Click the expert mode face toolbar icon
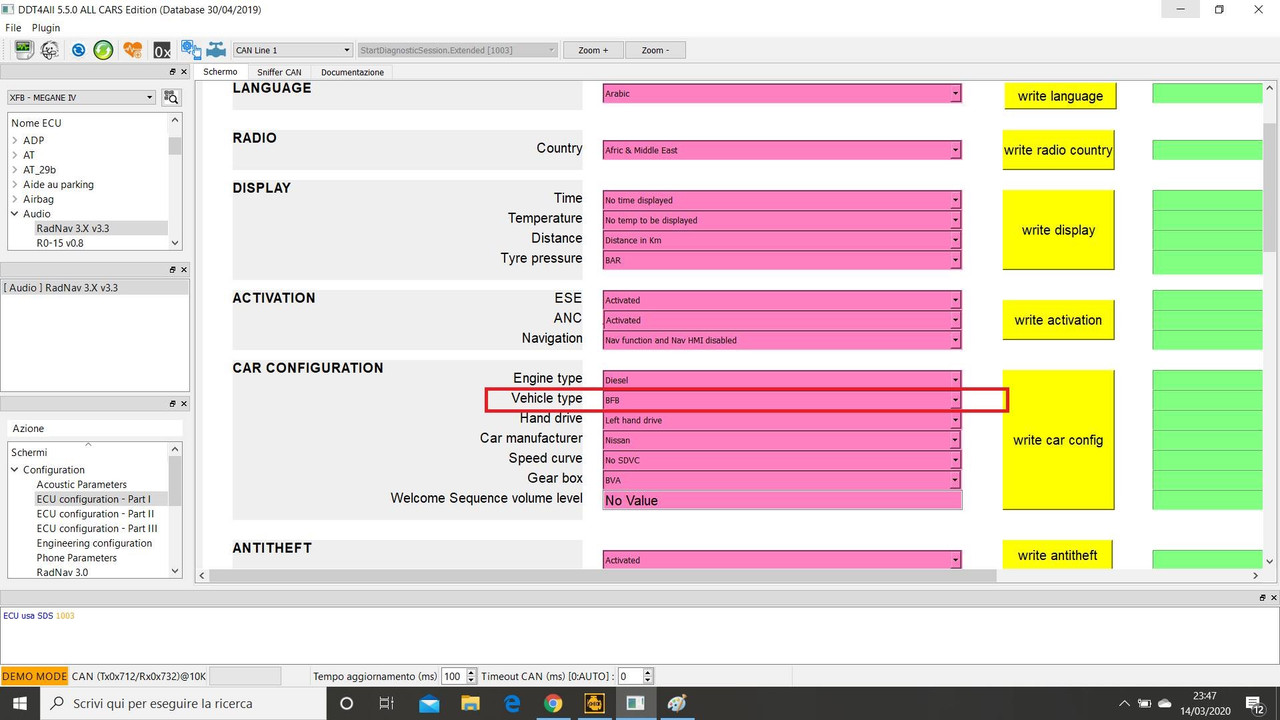Viewport: 1280px width, 720px height. 49,50
